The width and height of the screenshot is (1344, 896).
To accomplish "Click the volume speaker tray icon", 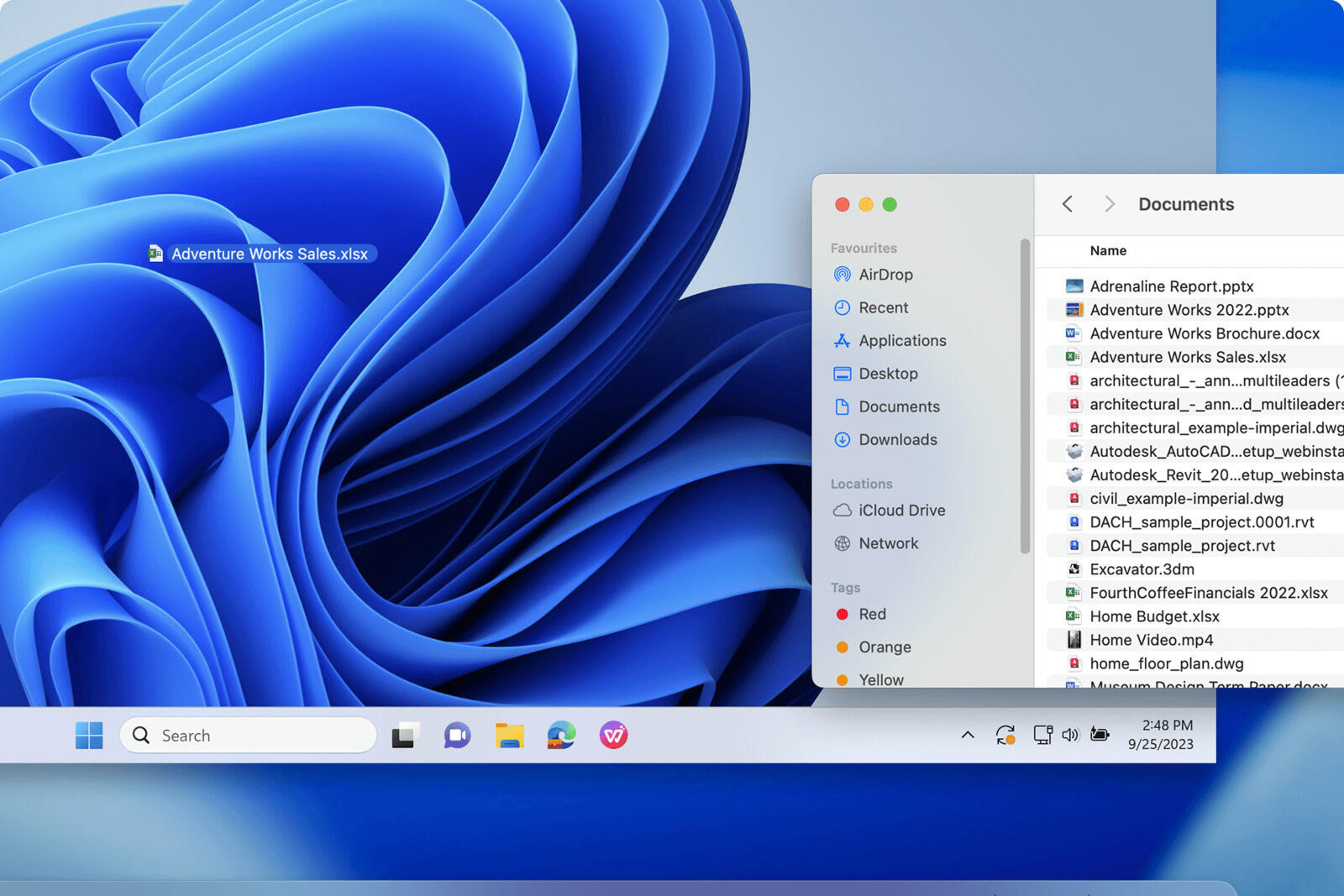I will 1070,736.
